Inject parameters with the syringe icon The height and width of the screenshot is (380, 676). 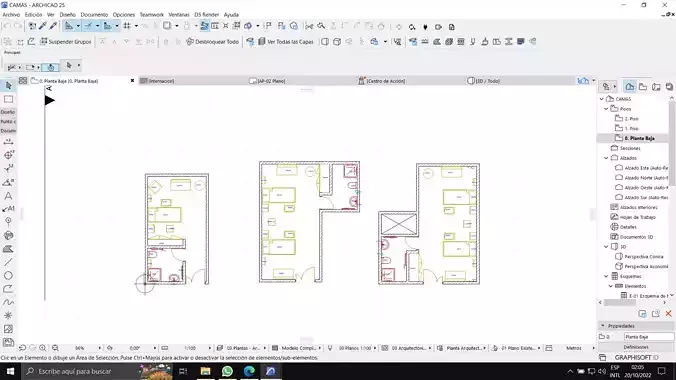(53, 26)
